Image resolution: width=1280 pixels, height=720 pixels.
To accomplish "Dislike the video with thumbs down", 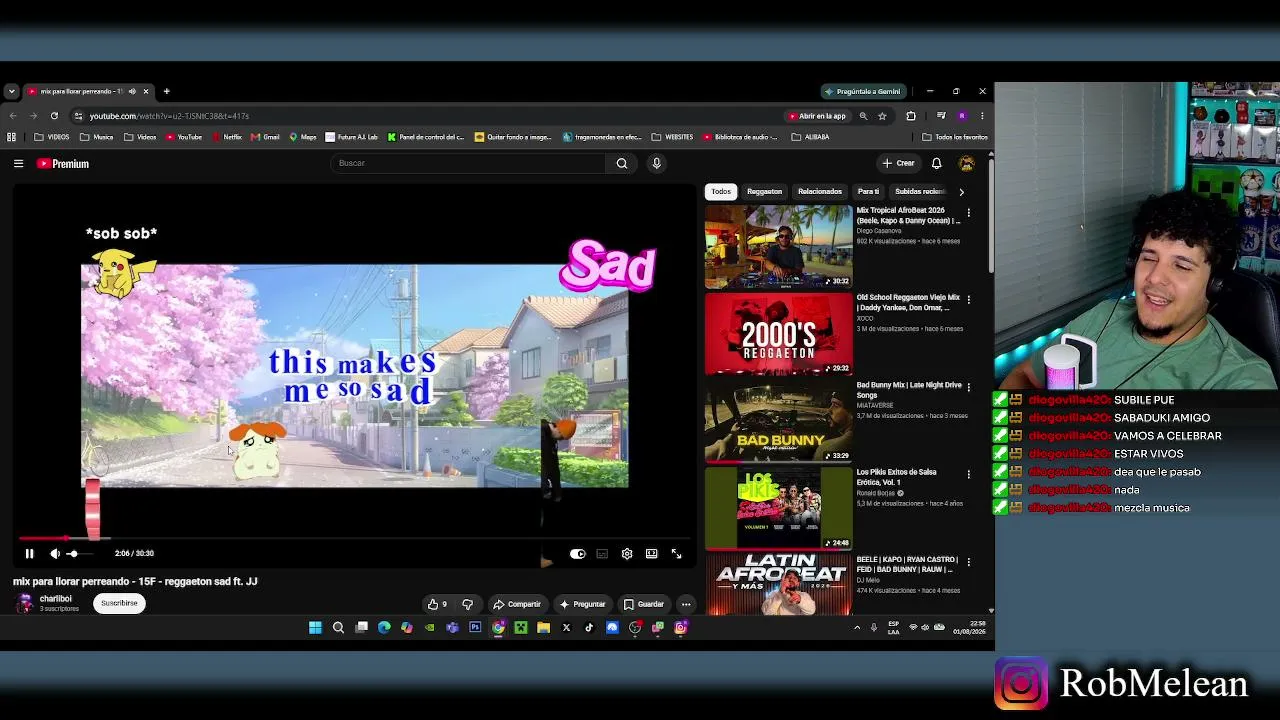I will [x=467, y=604].
